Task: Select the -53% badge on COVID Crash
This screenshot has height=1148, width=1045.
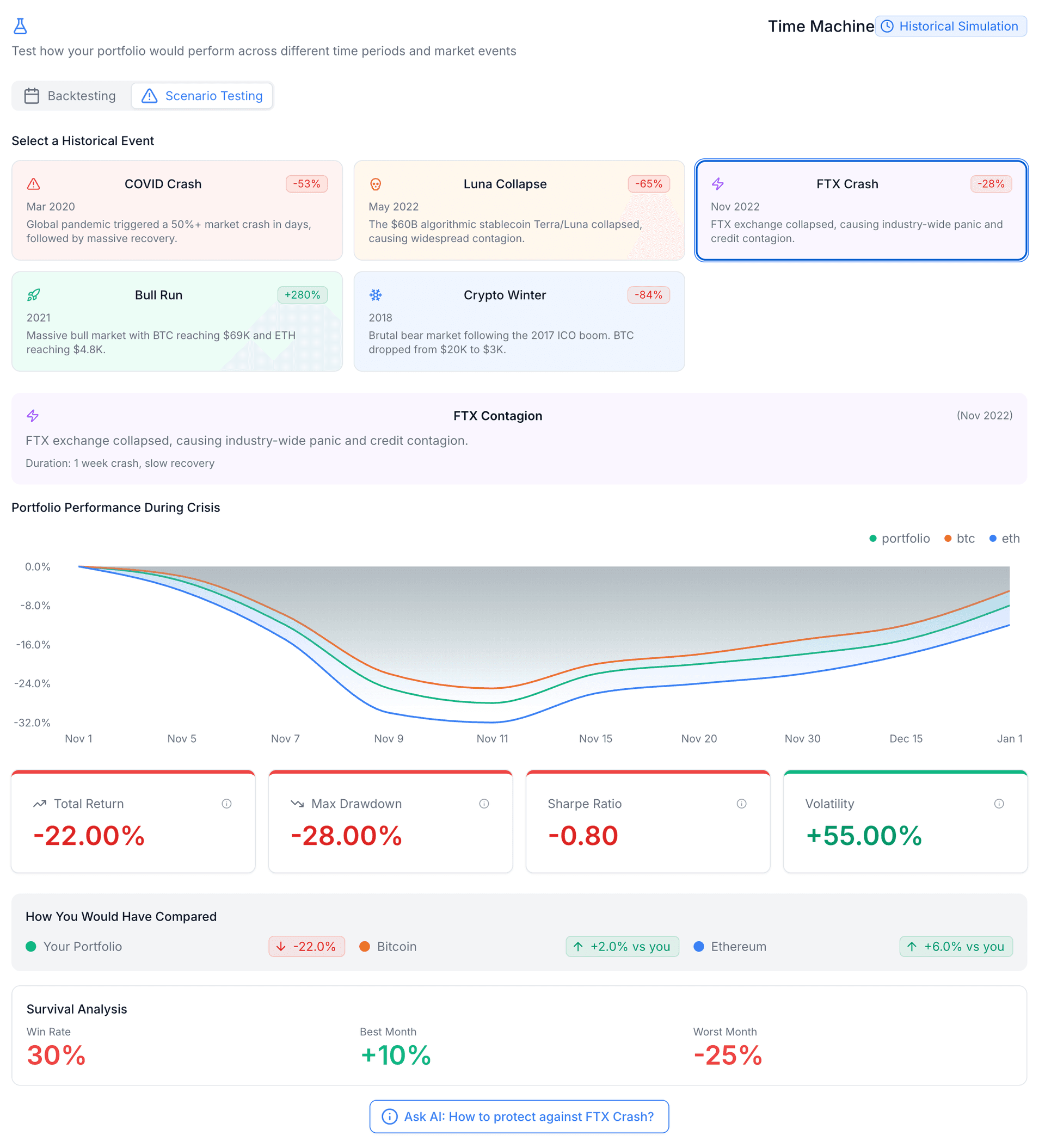Action: 306,184
